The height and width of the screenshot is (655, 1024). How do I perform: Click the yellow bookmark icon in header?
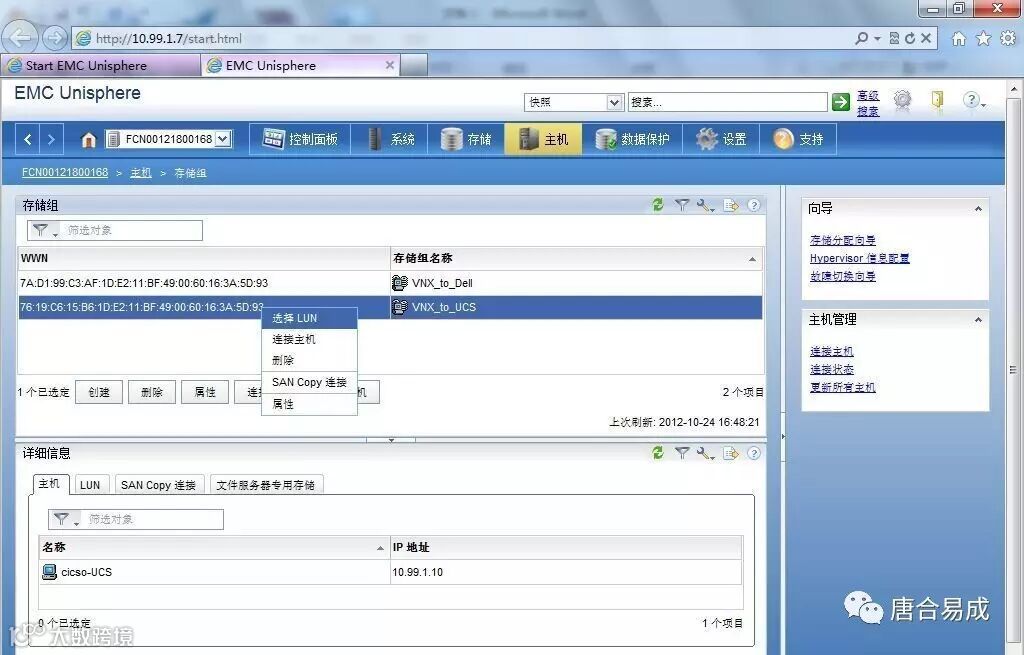937,100
